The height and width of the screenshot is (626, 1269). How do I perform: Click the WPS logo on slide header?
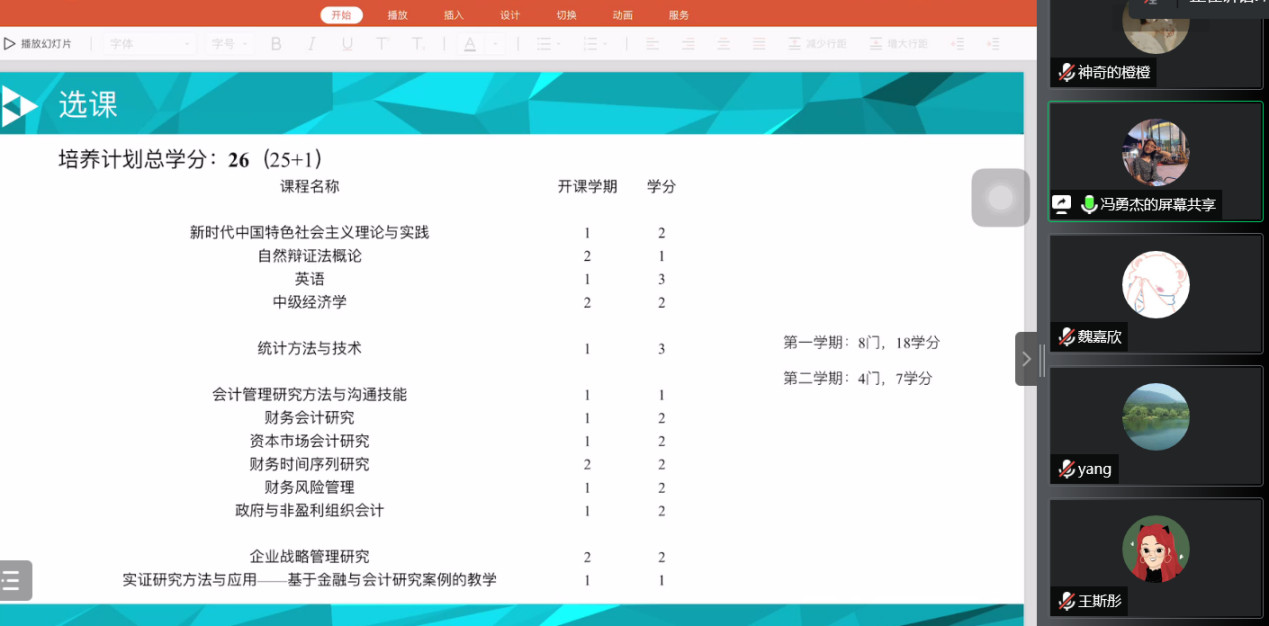click(18, 105)
